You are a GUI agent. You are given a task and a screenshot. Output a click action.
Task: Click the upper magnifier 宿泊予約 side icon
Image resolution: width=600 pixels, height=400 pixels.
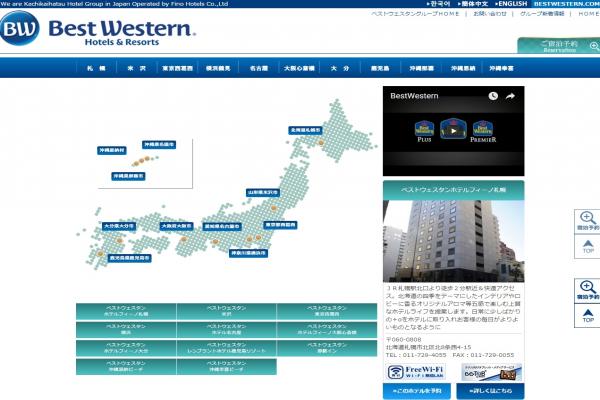587,221
